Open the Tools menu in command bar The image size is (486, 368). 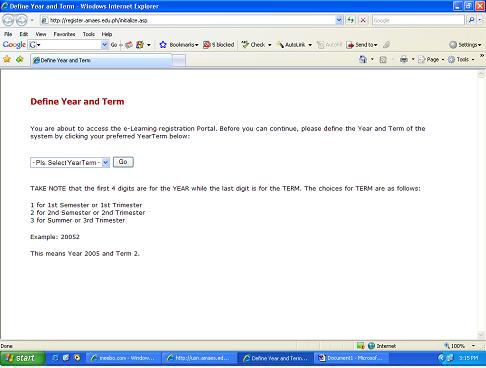[461, 60]
